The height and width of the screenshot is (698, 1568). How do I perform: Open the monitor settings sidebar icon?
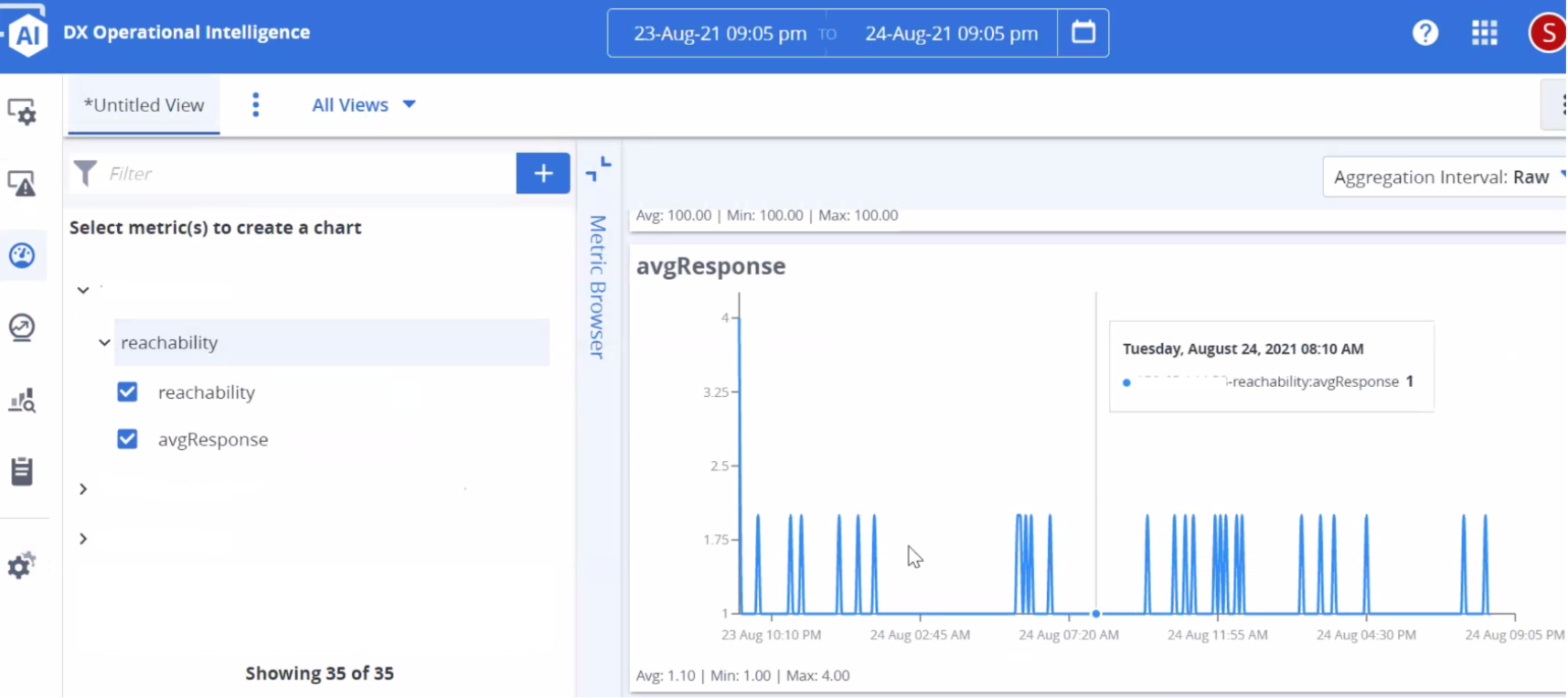pos(22,112)
